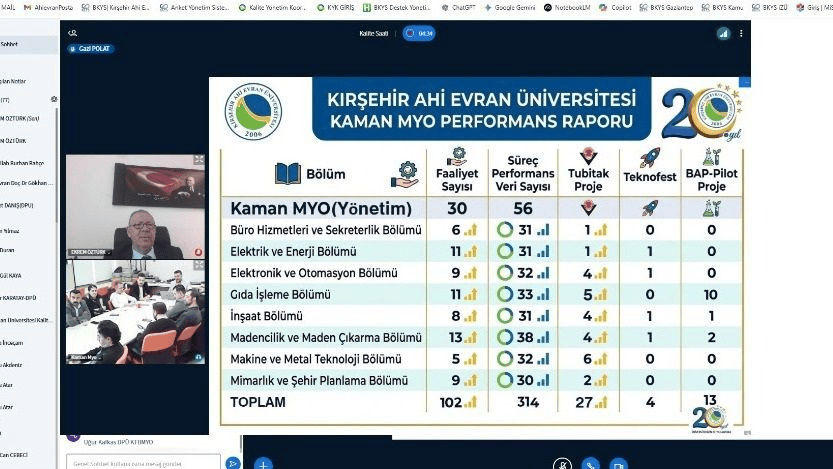Open the BKYS Kamu bookmark

pos(722,7)
